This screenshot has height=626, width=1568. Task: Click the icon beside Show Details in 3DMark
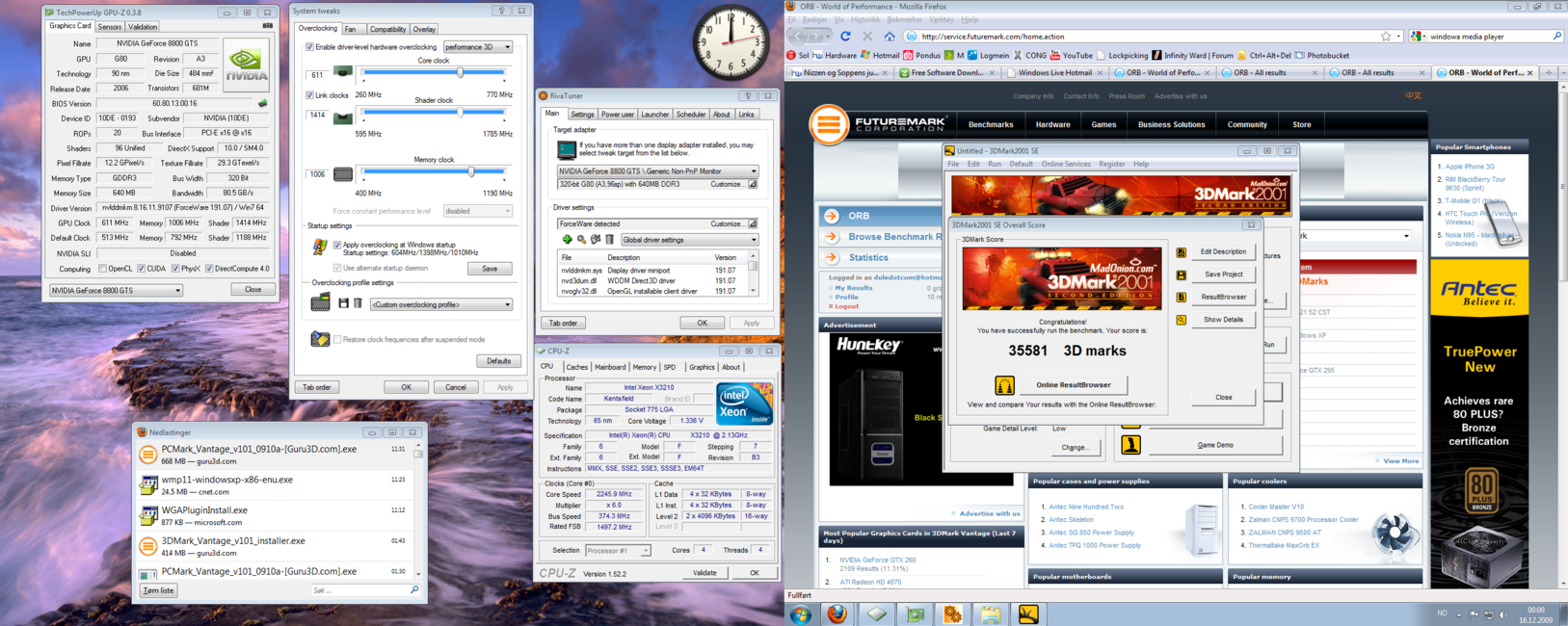1181,320
